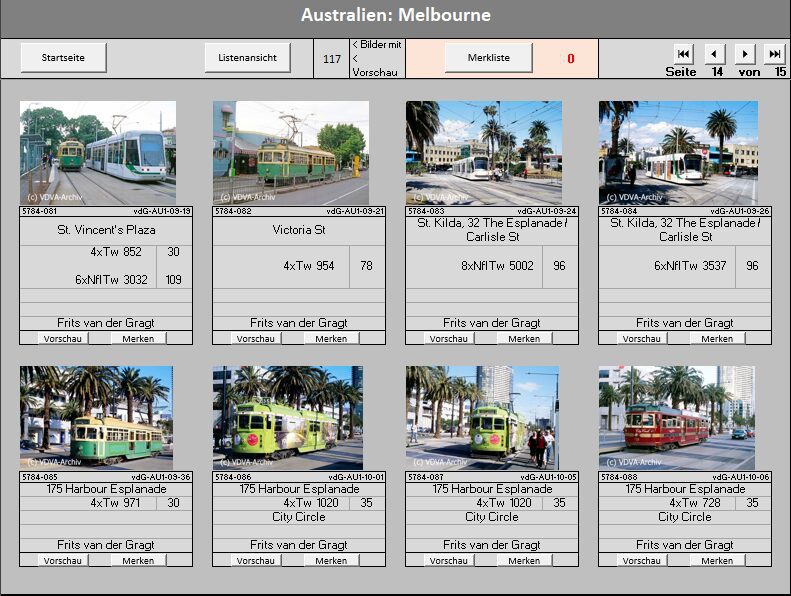Go to the first page
791x596 pixels.
pos(683,53)
